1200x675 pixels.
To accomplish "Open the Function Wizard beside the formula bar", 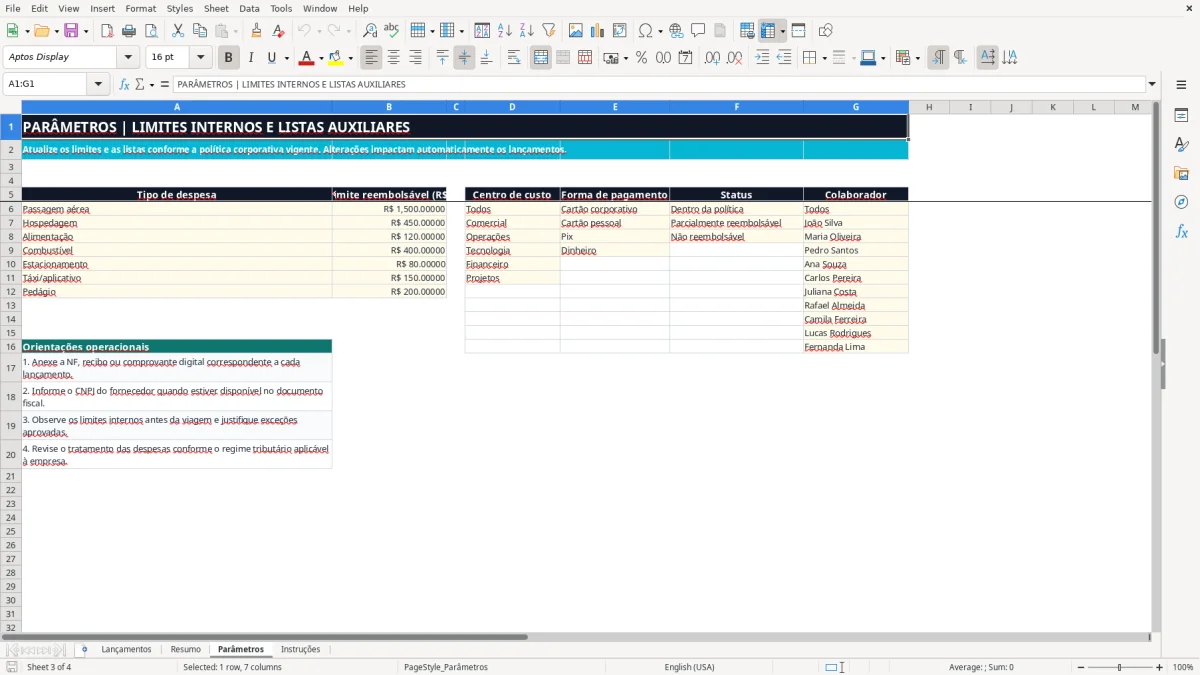I will 124,84.
